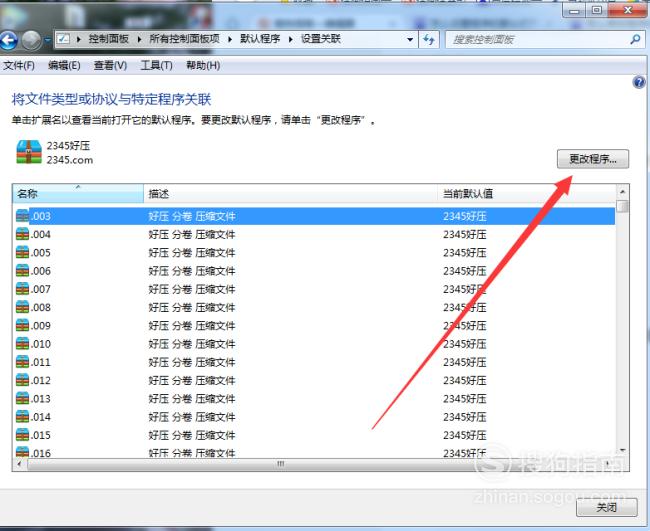Open the recent pages dropdown arrow
The width and height of the screenshot is (650, 531).
point(48,40)
